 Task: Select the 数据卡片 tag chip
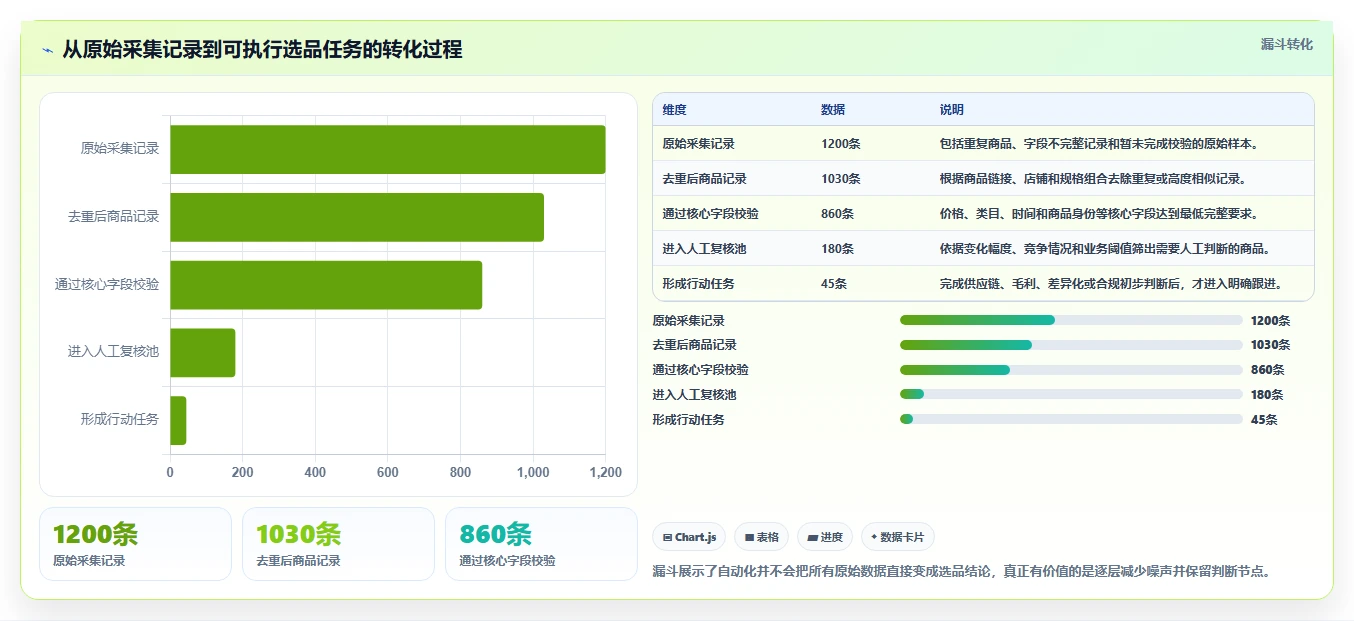(x=897, y=537)
